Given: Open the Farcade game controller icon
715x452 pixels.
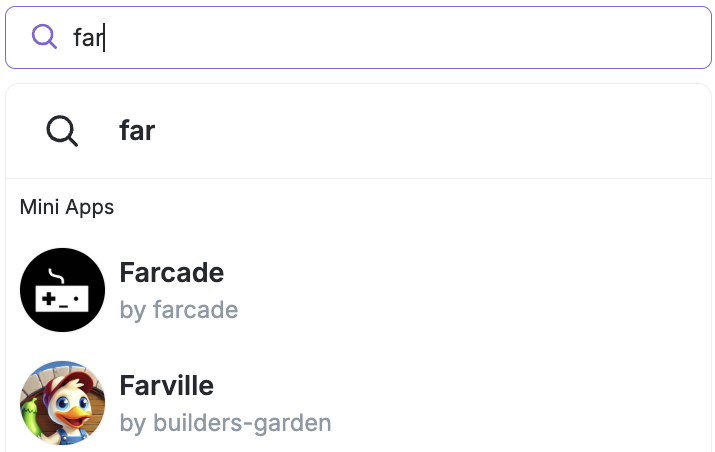Looking at the screenshot, I should [x=62, y=290].
